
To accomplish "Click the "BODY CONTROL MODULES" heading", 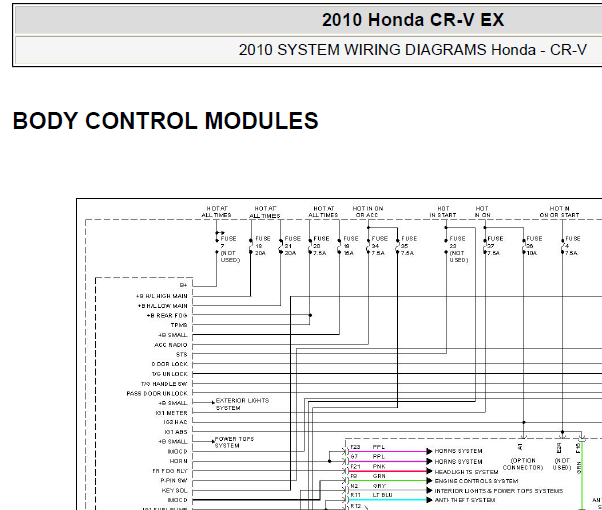I will pyautogui.click(x=165, y=121).
